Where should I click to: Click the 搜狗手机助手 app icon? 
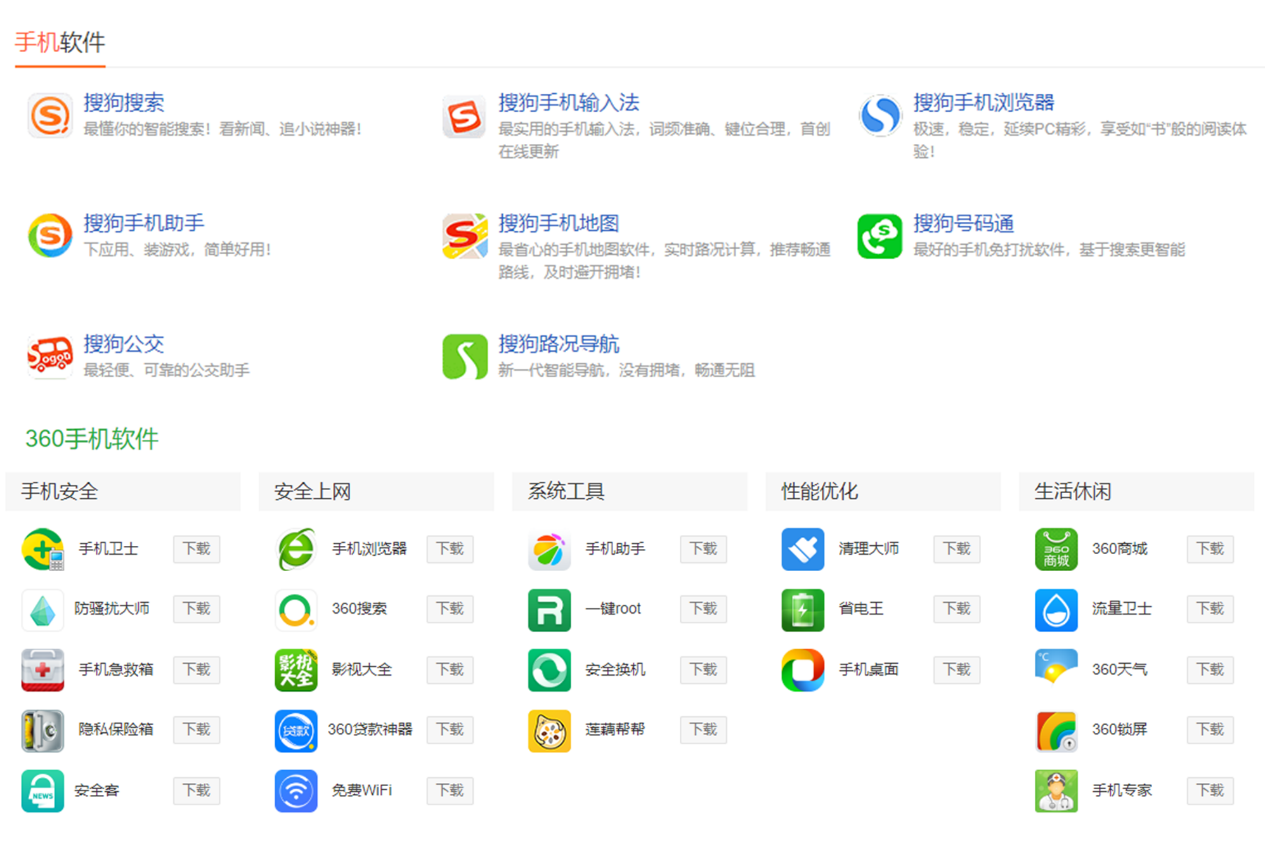tap(50, 236)
